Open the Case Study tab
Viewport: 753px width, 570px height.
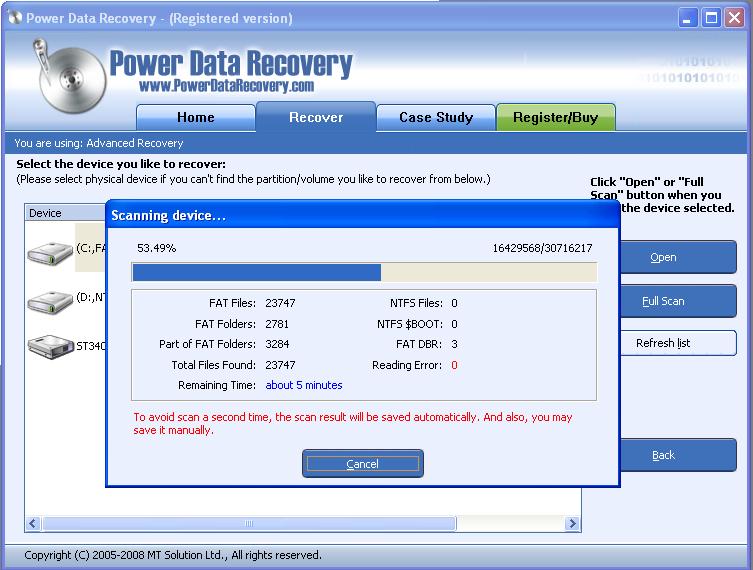(436, 118)
